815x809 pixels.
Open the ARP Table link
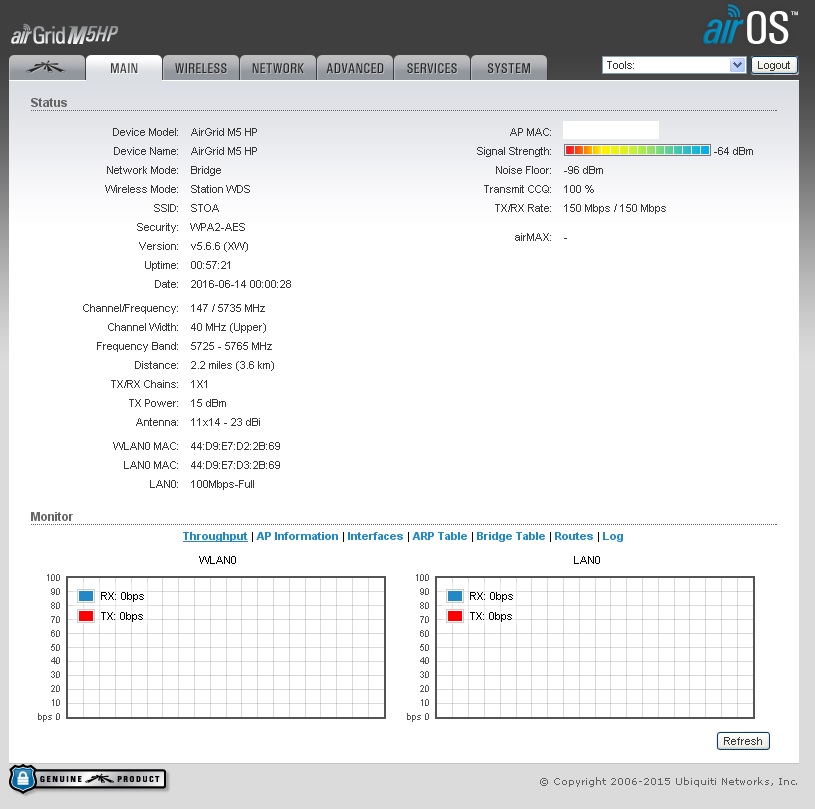coord(440,536)
